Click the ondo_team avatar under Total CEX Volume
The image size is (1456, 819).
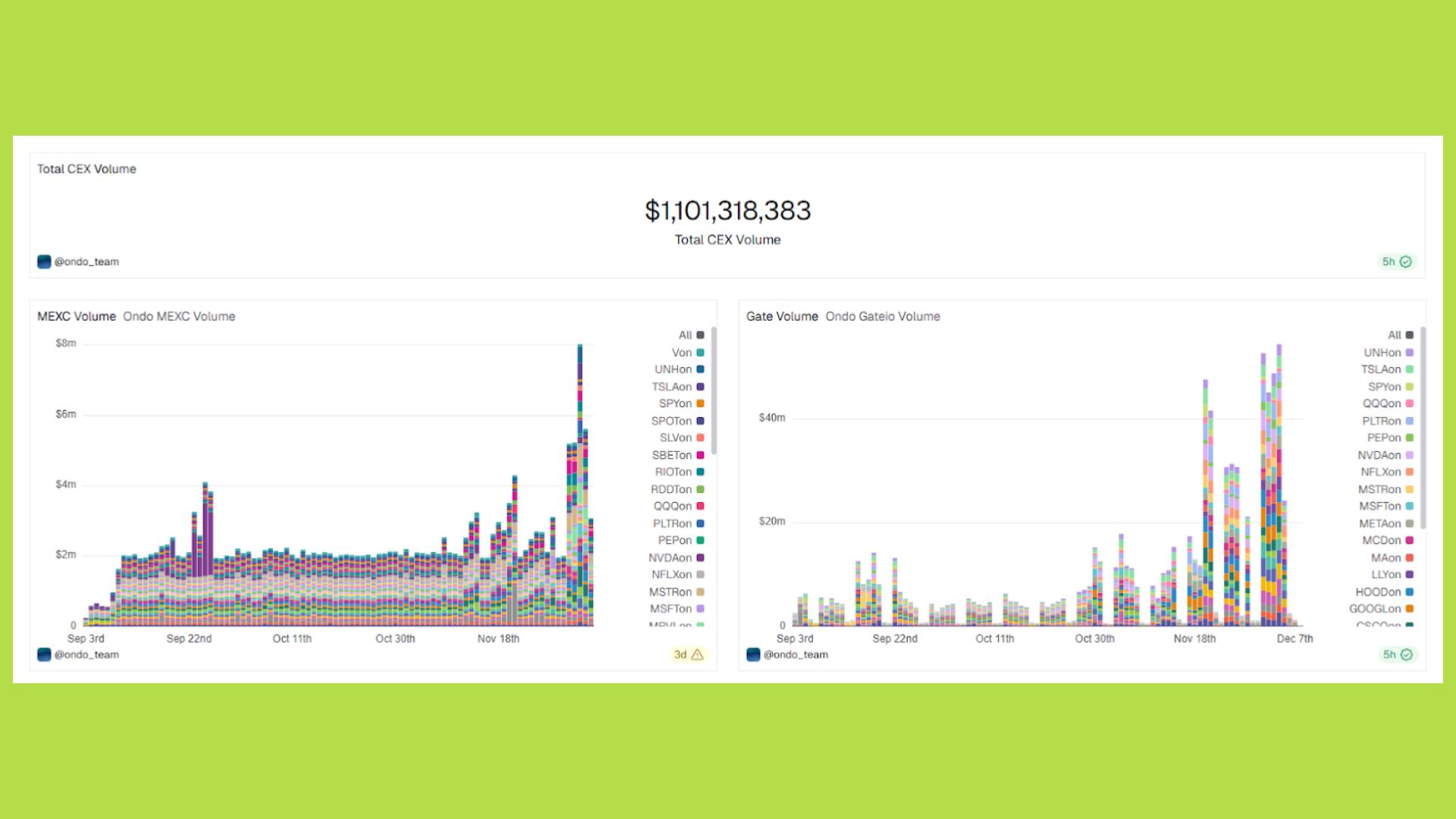tap(44, 262)
